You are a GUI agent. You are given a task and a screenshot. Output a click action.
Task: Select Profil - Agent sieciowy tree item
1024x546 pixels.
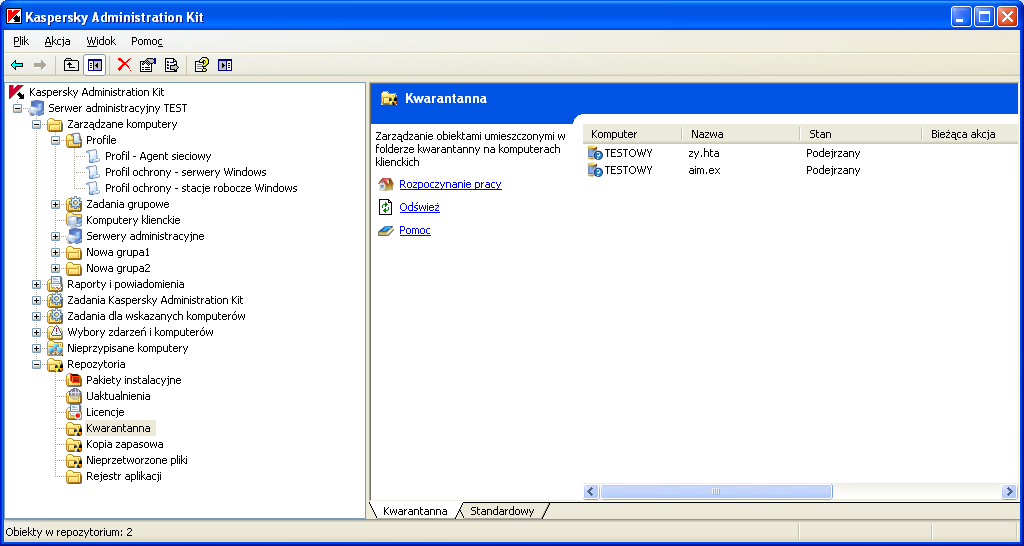(158, 156)
